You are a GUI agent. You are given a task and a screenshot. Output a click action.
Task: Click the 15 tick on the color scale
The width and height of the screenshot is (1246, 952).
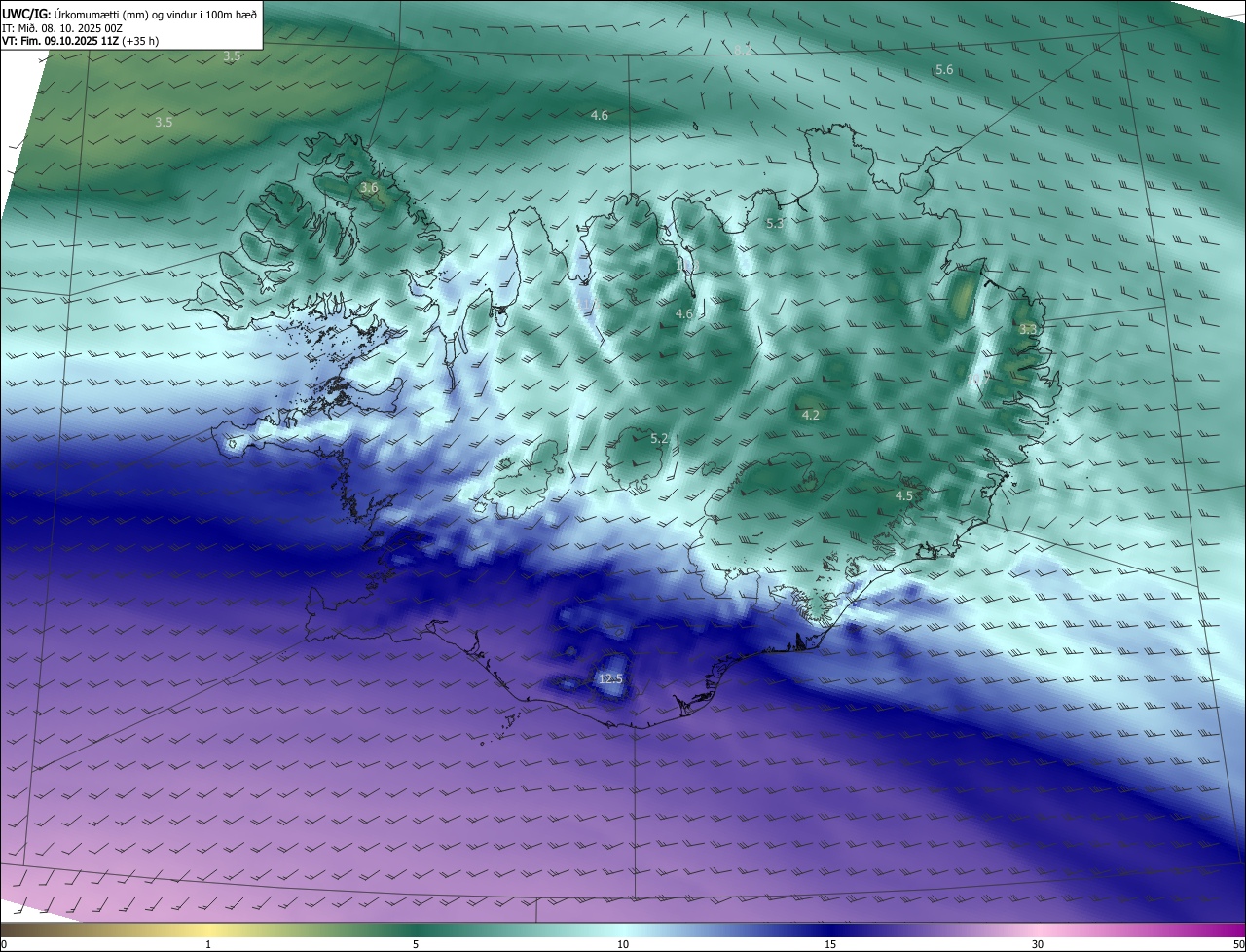coord(830,944)
